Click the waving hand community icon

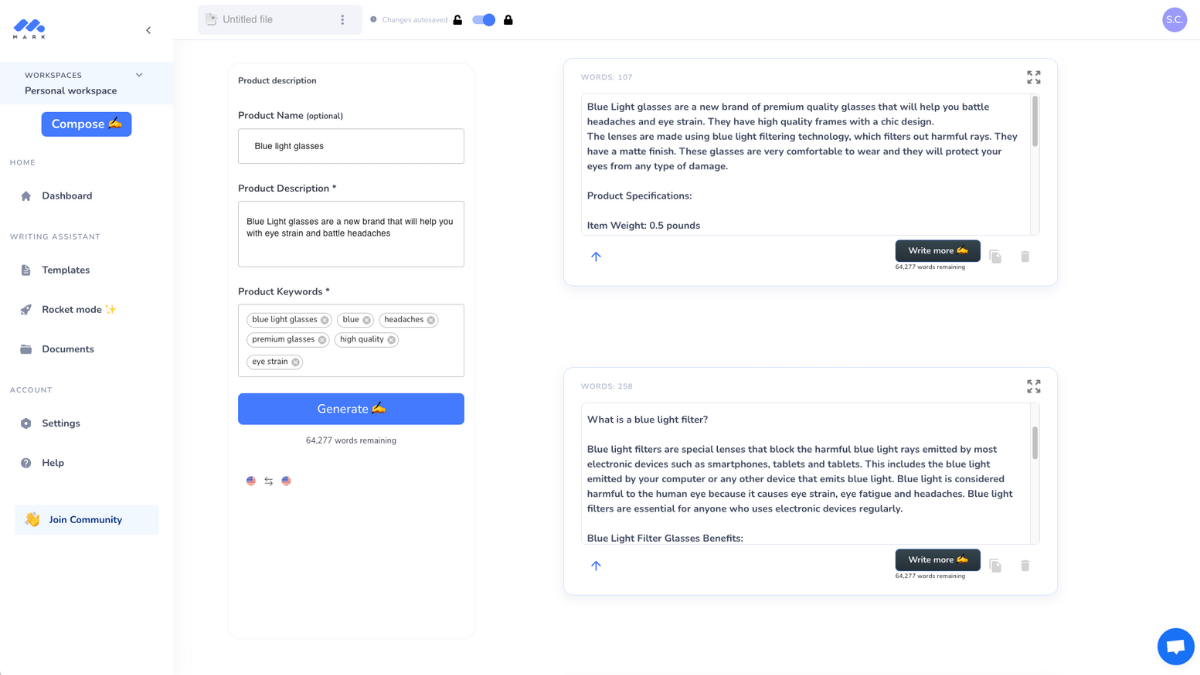(x=32, y=520)
